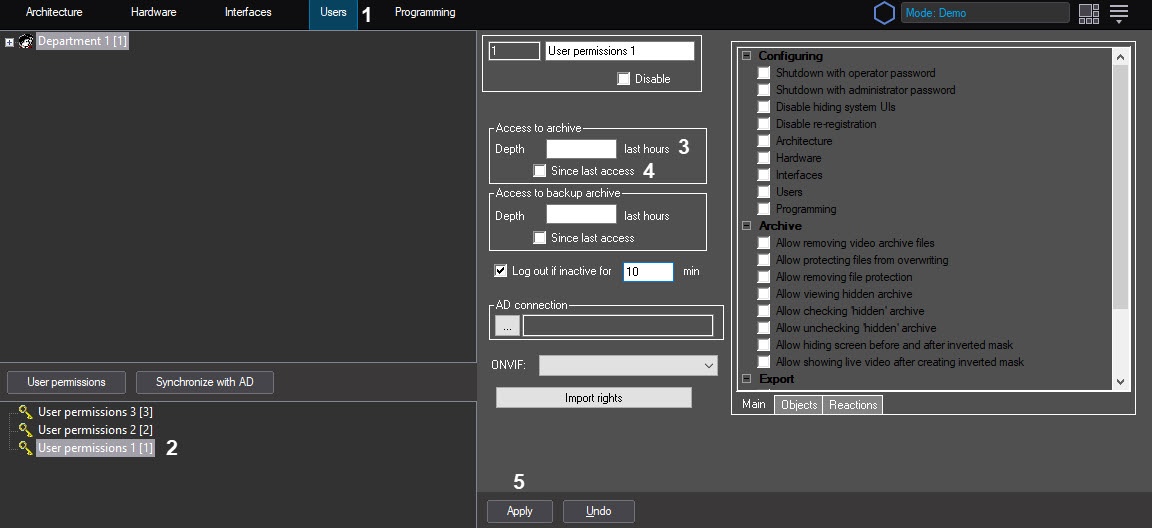Switch to the Hardware tab

pos(153,13)
